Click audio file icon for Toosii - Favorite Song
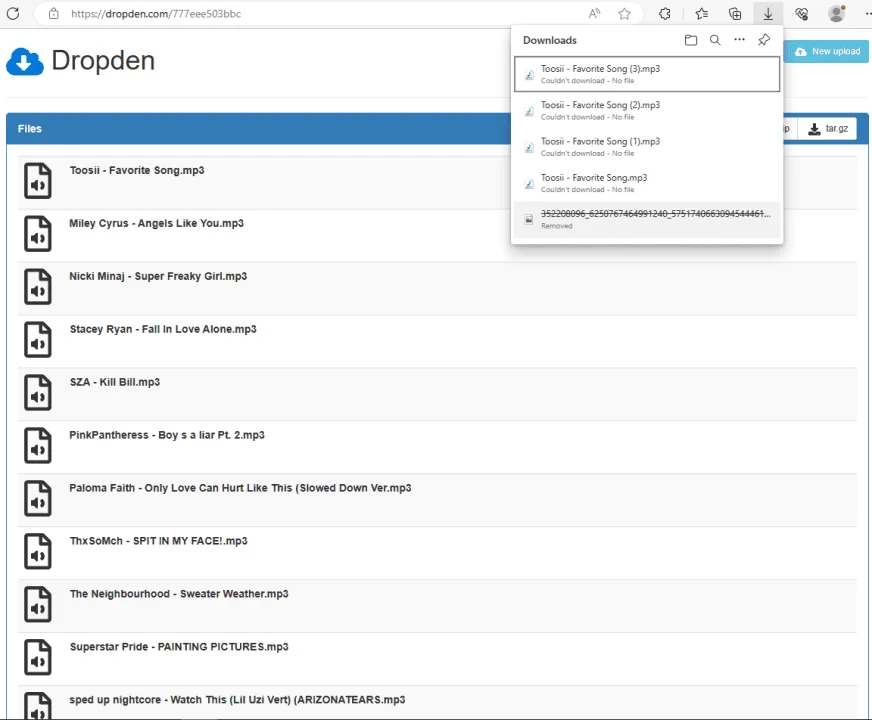The width and height of the screenshot is (872, 720). (x=38, y=181)
